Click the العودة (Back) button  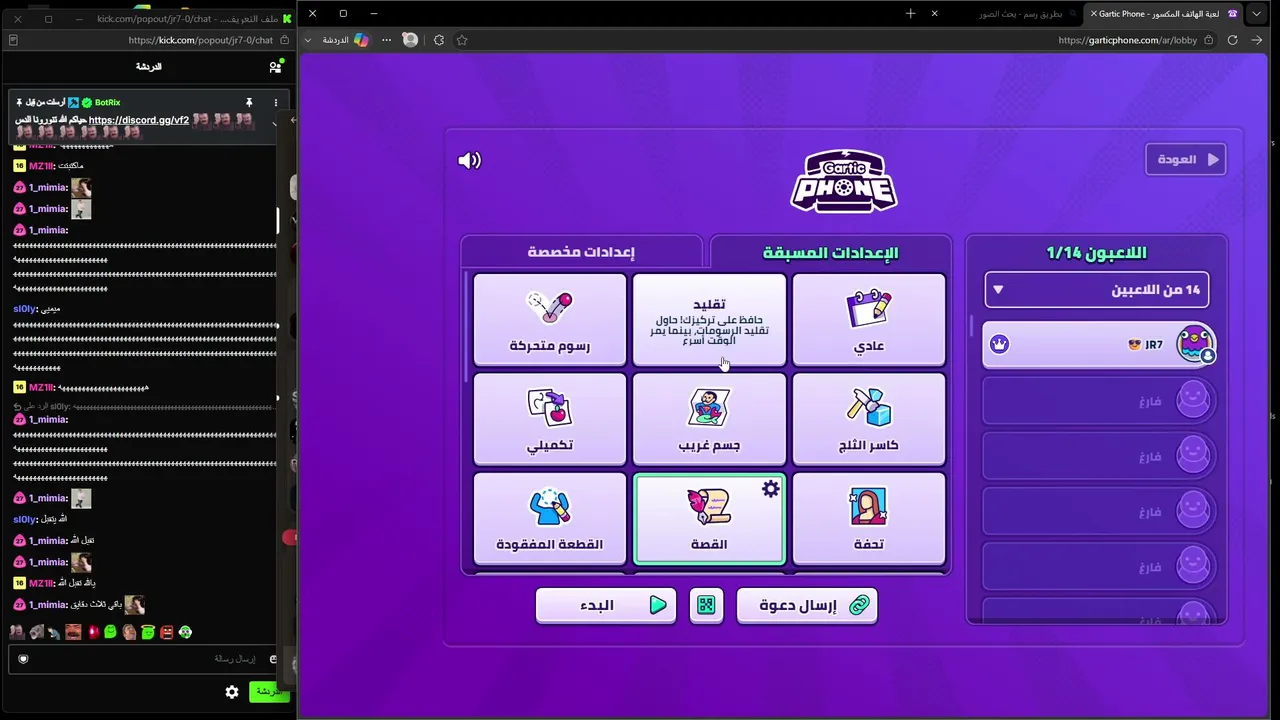coord(1186,159)
